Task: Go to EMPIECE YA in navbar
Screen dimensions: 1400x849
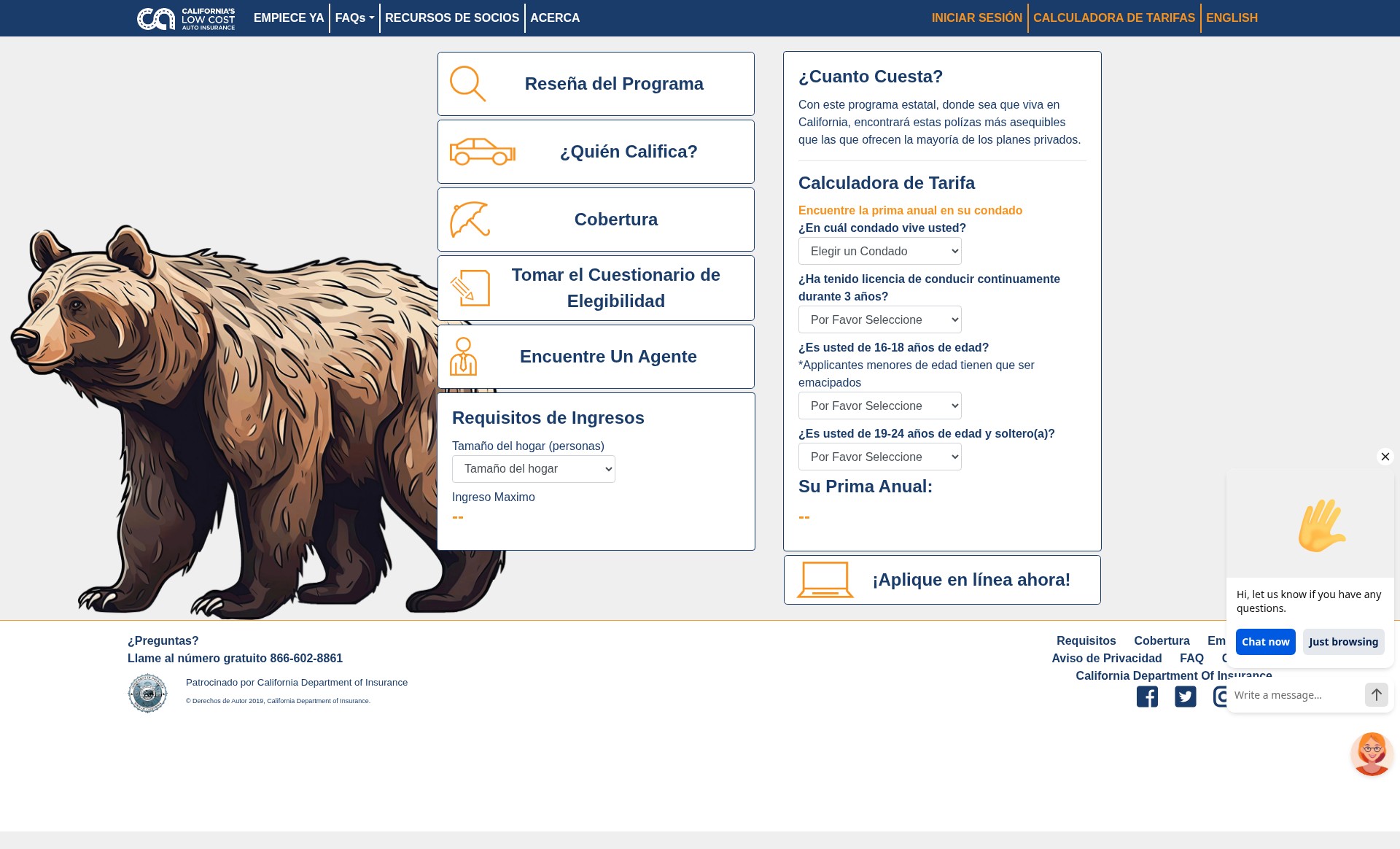Action: pyautogui.click(x=289, y=18)
